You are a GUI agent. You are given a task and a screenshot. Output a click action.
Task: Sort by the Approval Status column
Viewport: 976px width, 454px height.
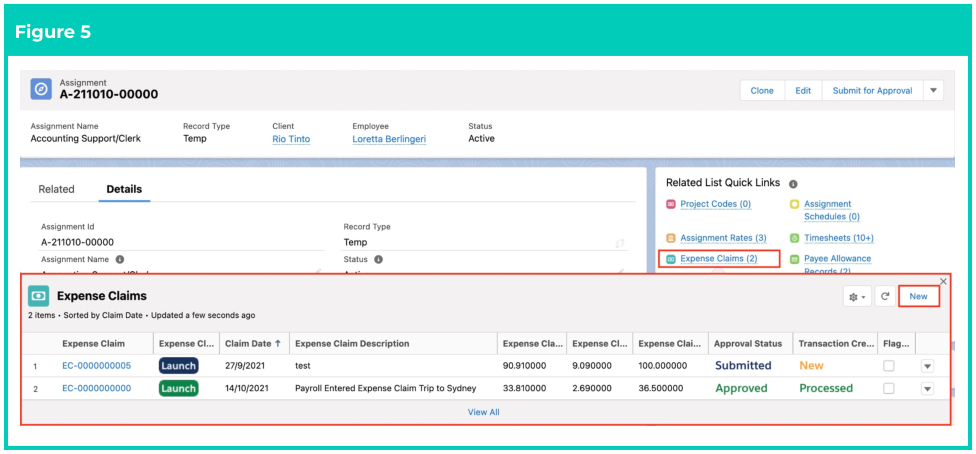[x=748, y=343]
